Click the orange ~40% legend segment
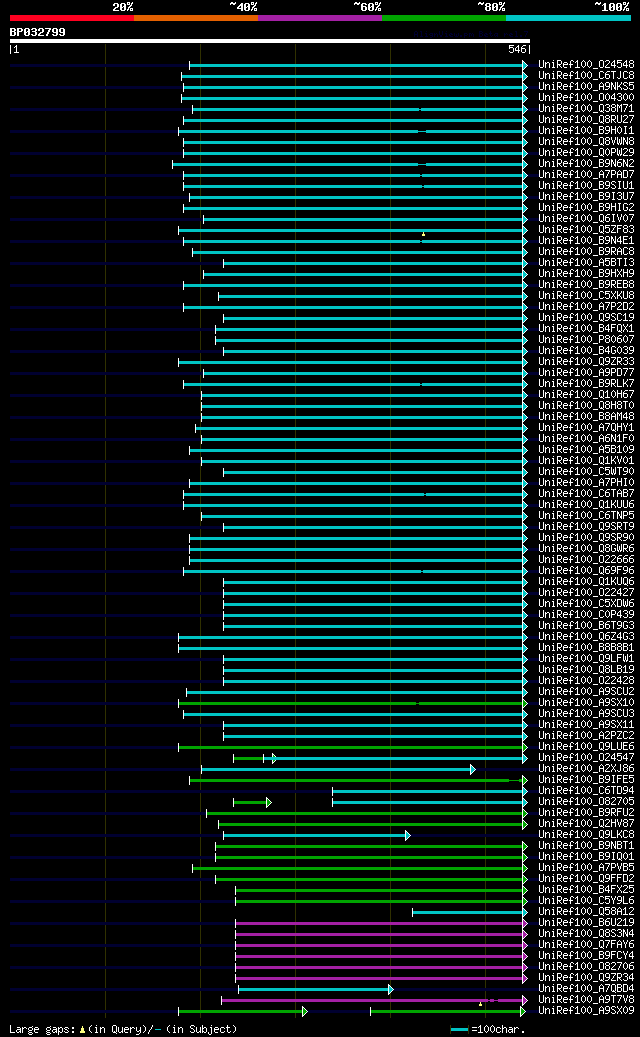Viewport: 640px width, 1037px height. point(196,18)
